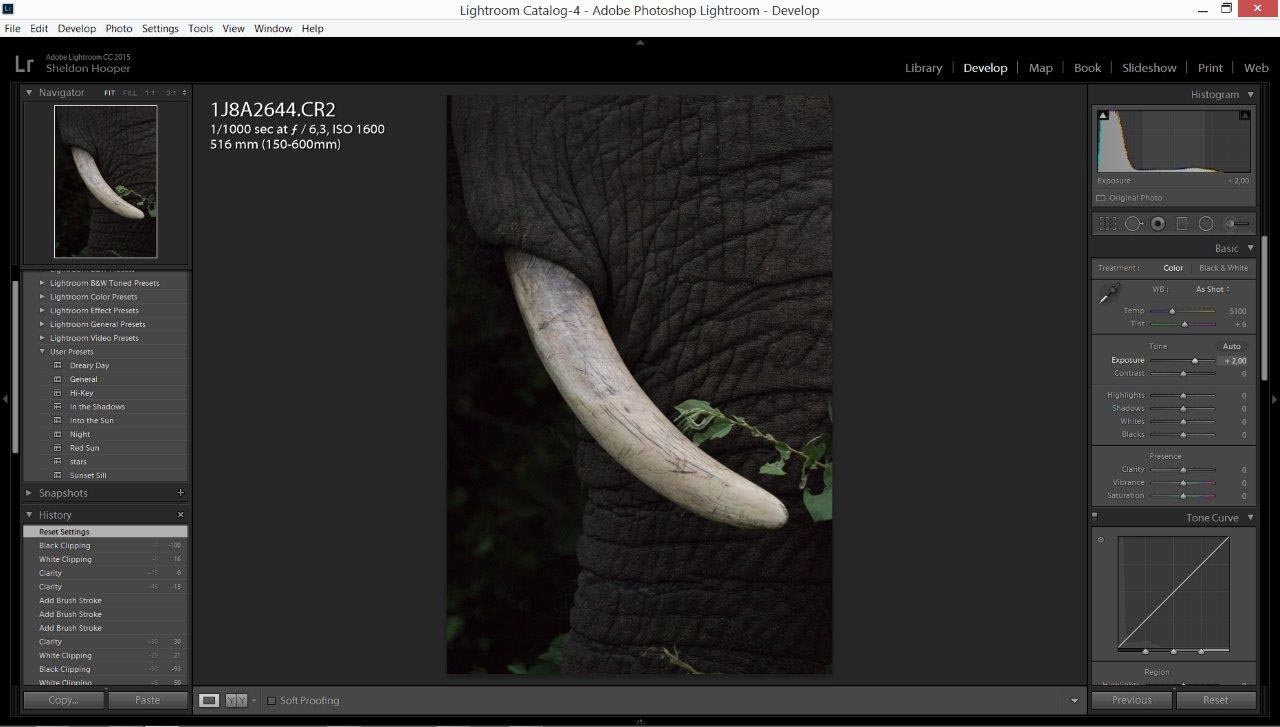Open the Photo menu
Image resolution: width=1280 pixels, height=727 pixels.
[119, 28]
